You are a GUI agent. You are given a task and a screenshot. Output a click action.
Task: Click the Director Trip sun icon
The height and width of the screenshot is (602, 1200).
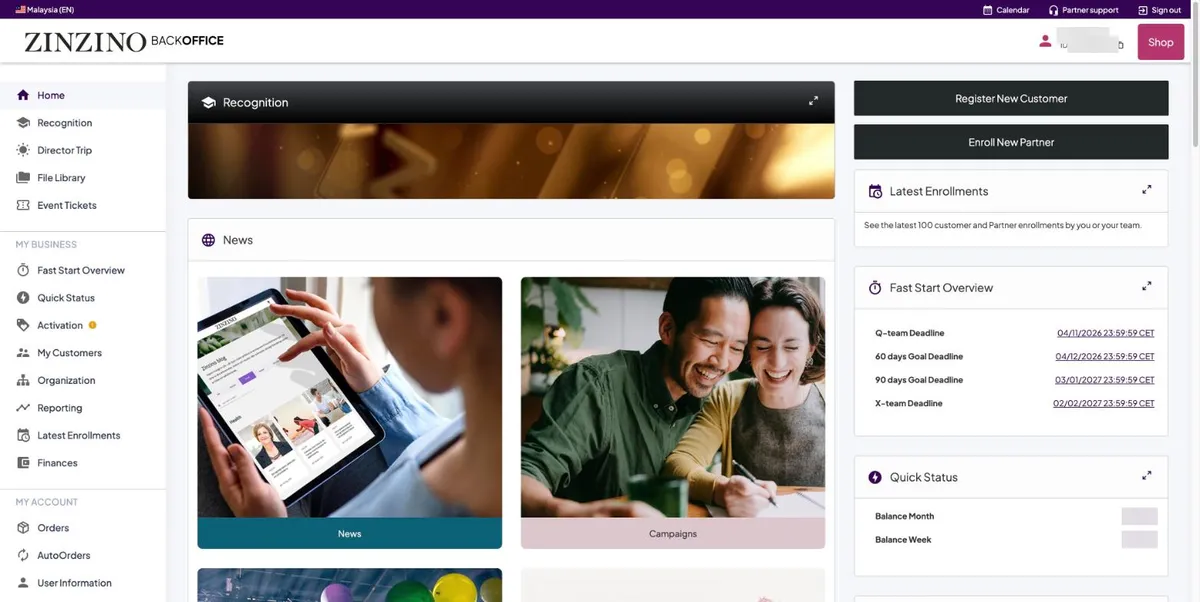(x=23, y=150)
